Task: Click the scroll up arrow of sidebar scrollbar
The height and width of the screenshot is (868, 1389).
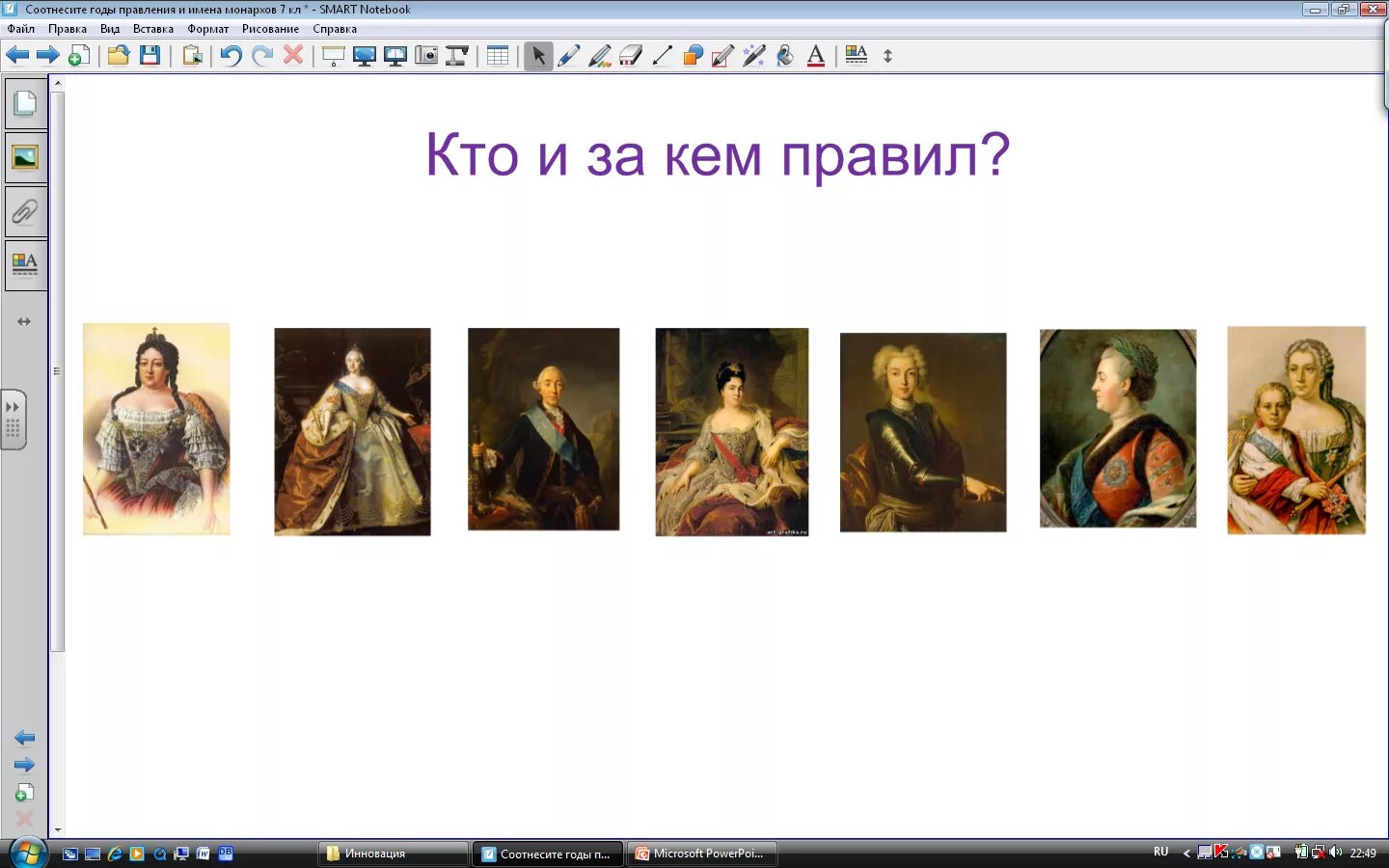Action: pyautogui.click(x=58, y=83)
